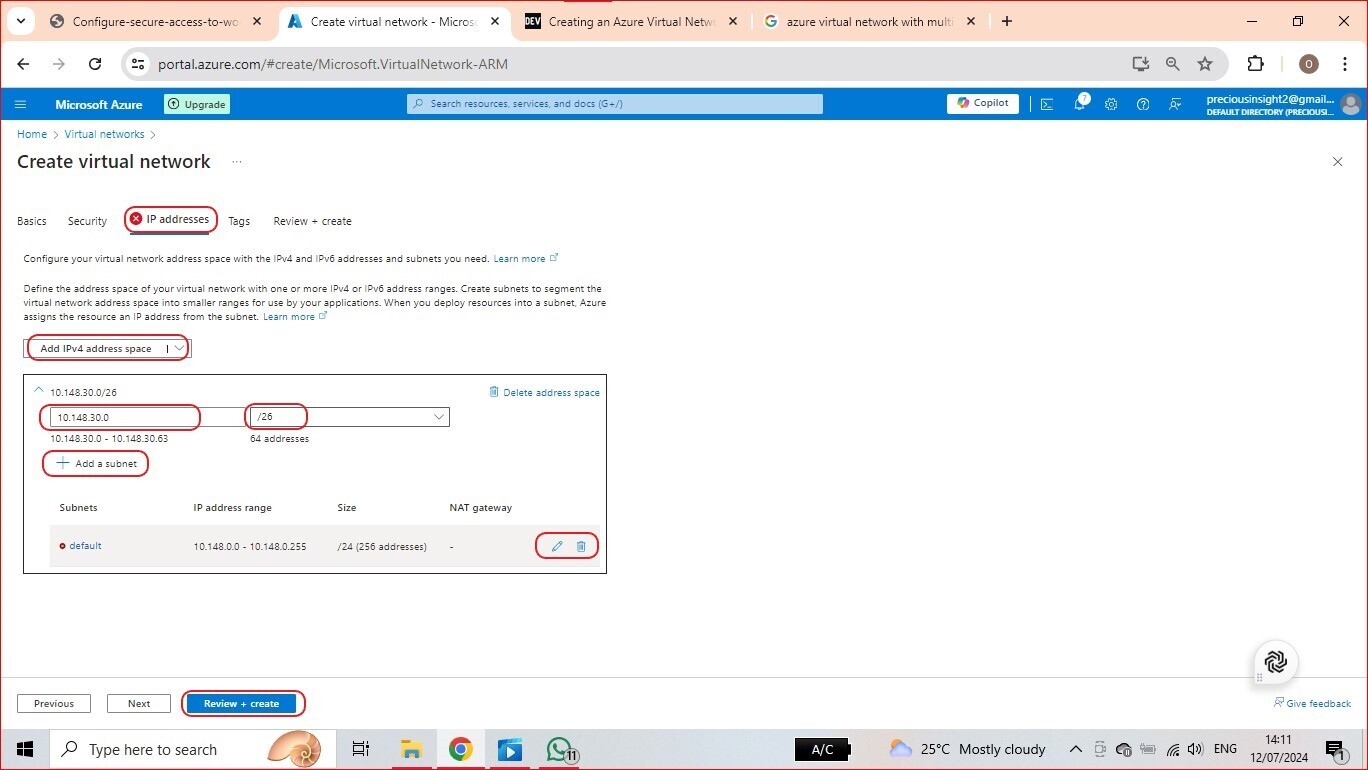Open the Azure portal hamburger menu
The width and height of the screenshot is (1368, 770).
pos(20,104)
